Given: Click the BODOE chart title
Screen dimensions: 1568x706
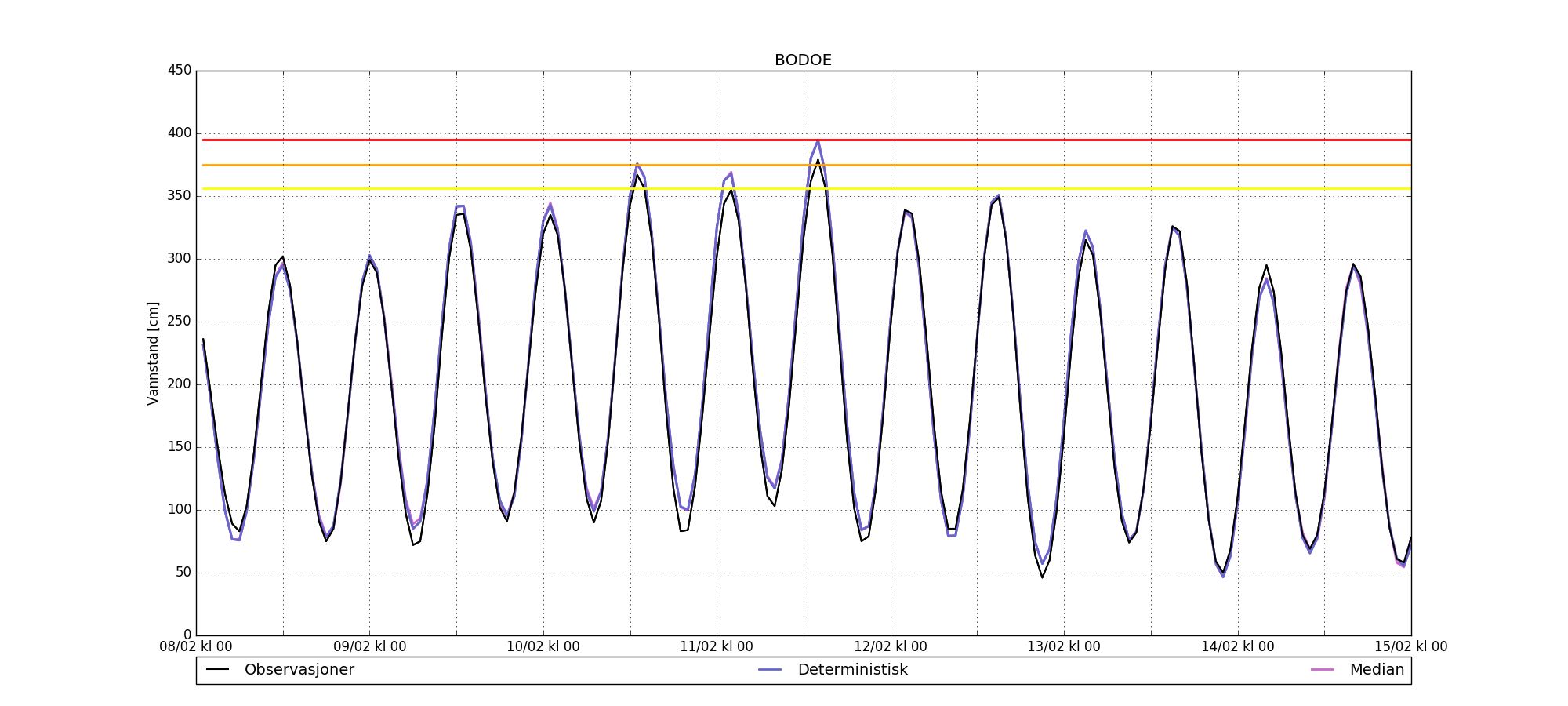Looking at the screenshot, I should click(x=803, y=60).
